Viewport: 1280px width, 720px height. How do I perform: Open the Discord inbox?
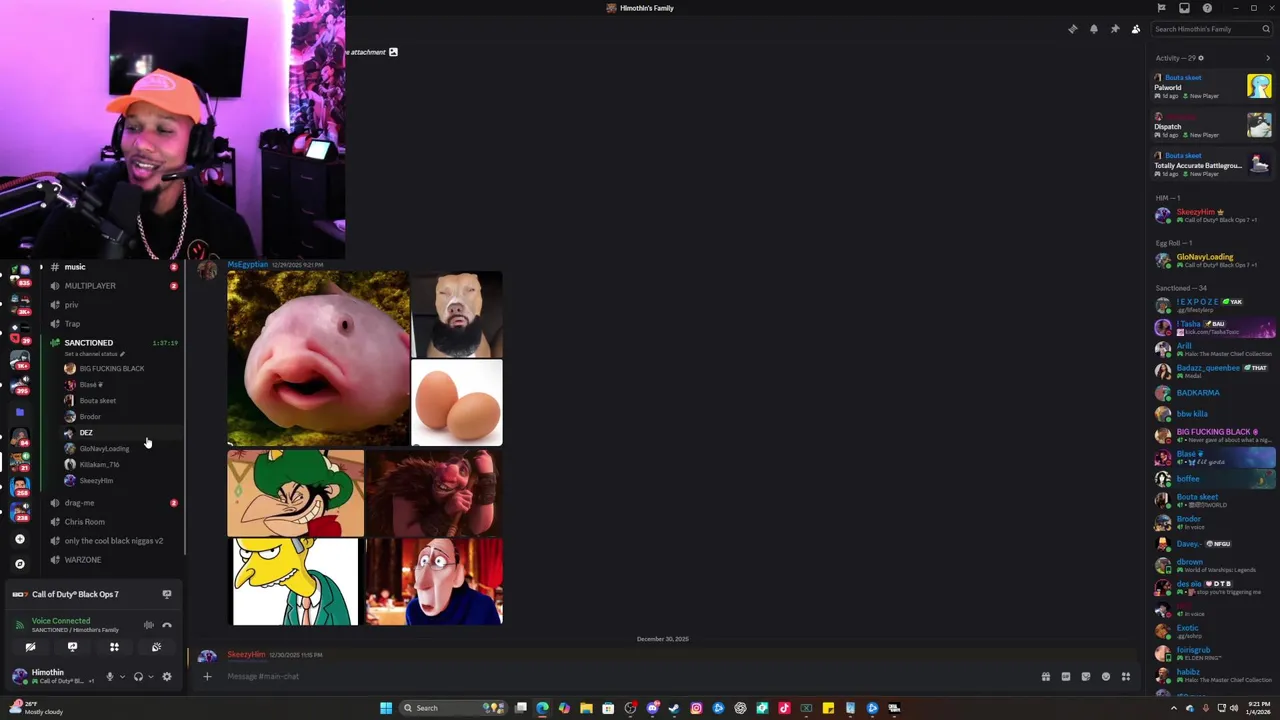[x=1184, y=8]
